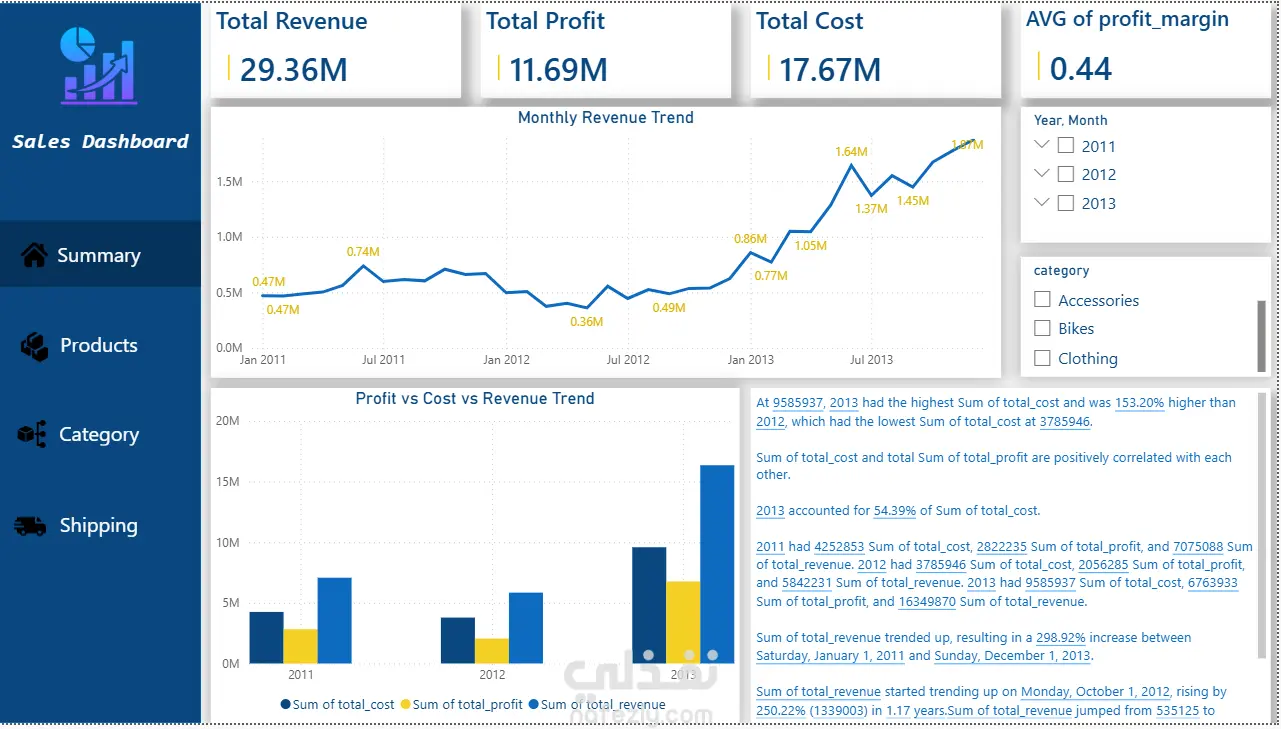1281x729 pixels.
Task: Click the Sales Dashboard chart logo
Action: point(100,65)
